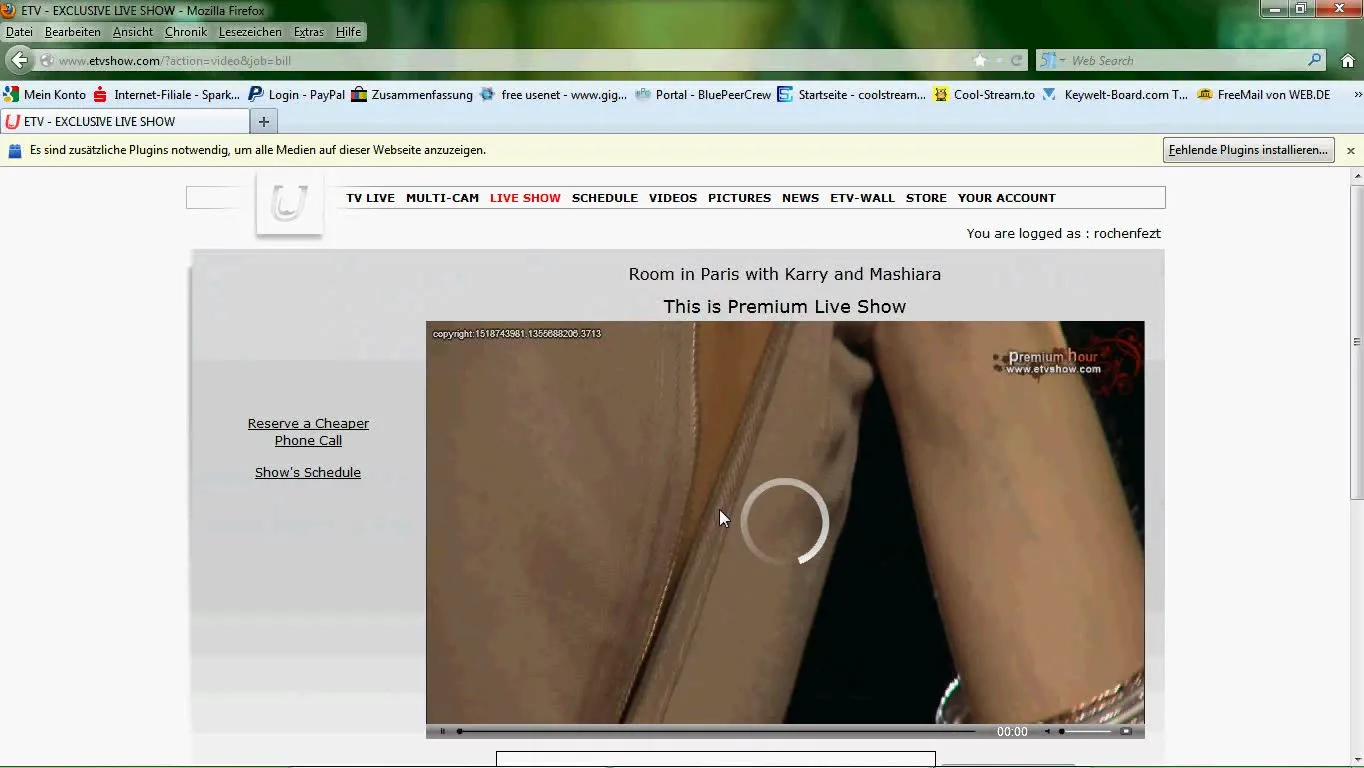Toggle fullscreen mode in the video player
The image size is (1364, 768).
point(1126,731)
